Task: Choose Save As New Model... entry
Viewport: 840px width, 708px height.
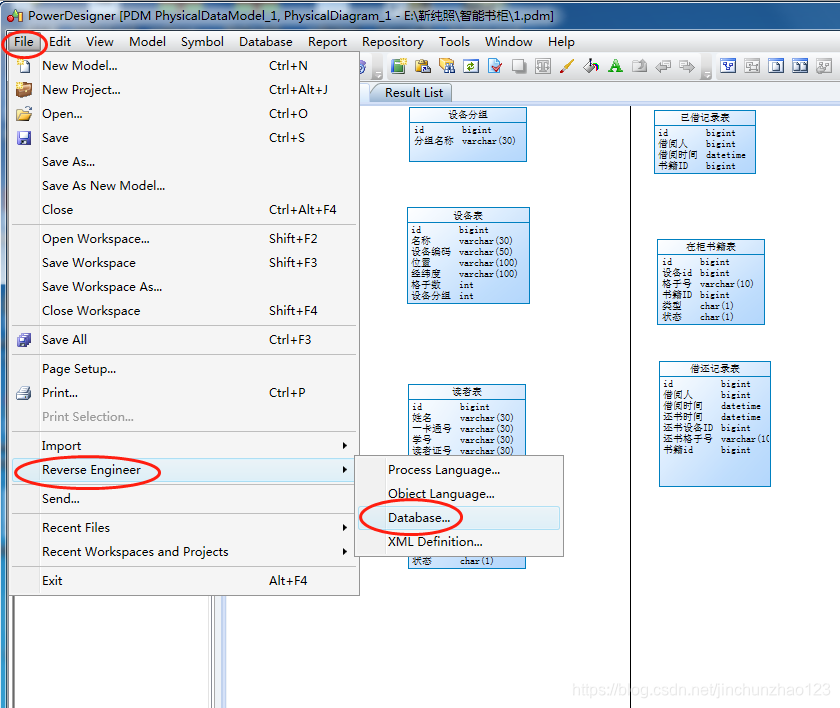Action: tap(183, 186)
